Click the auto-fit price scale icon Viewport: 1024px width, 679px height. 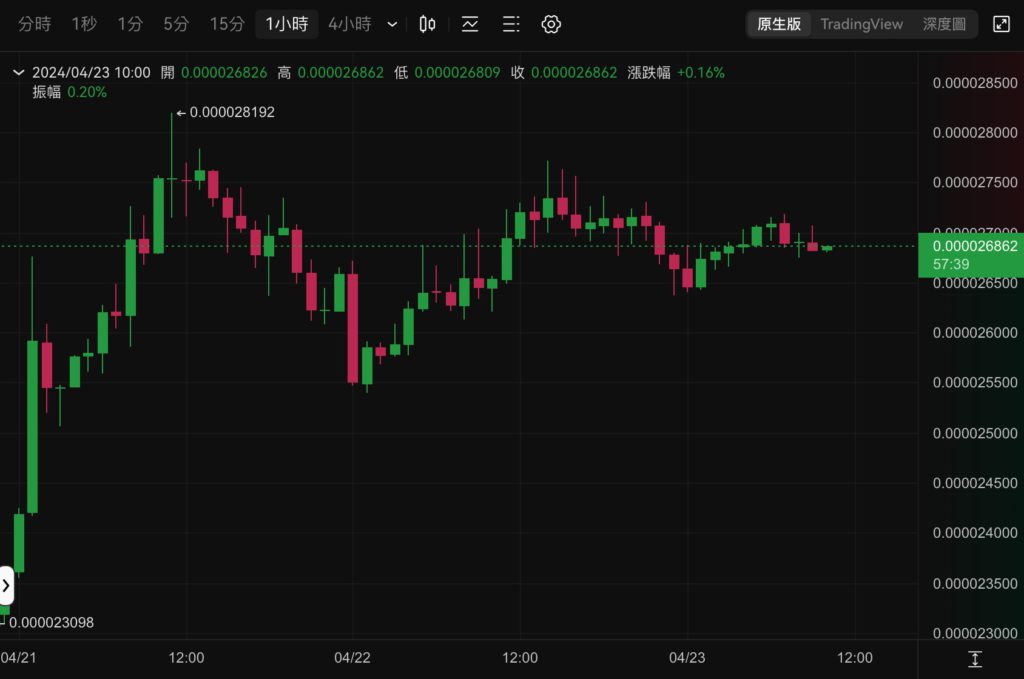(974, 659)
